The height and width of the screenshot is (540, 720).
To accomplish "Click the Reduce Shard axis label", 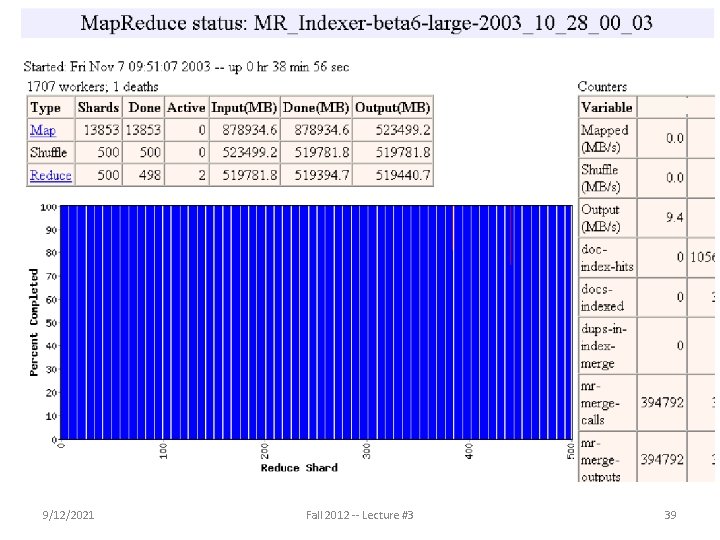I will coord(299,468).
